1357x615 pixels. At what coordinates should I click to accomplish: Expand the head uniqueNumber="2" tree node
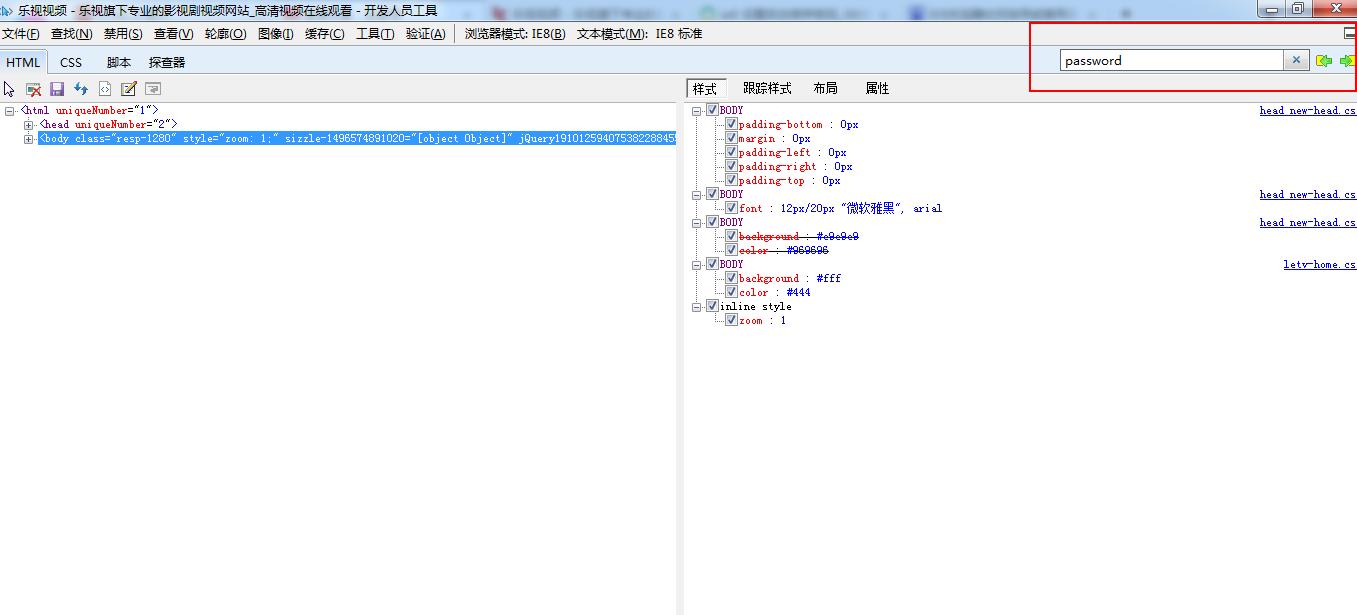[29, 125]
